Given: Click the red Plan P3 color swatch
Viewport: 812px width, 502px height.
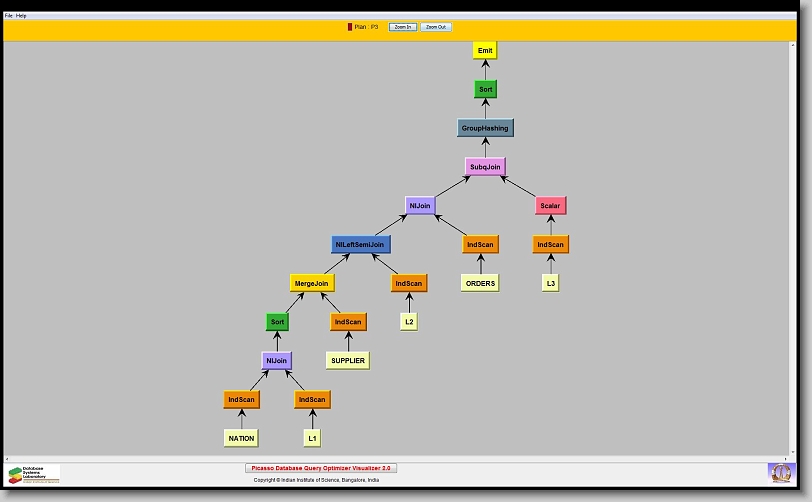Looking at the screenshot, I should [x=350, y=27].
